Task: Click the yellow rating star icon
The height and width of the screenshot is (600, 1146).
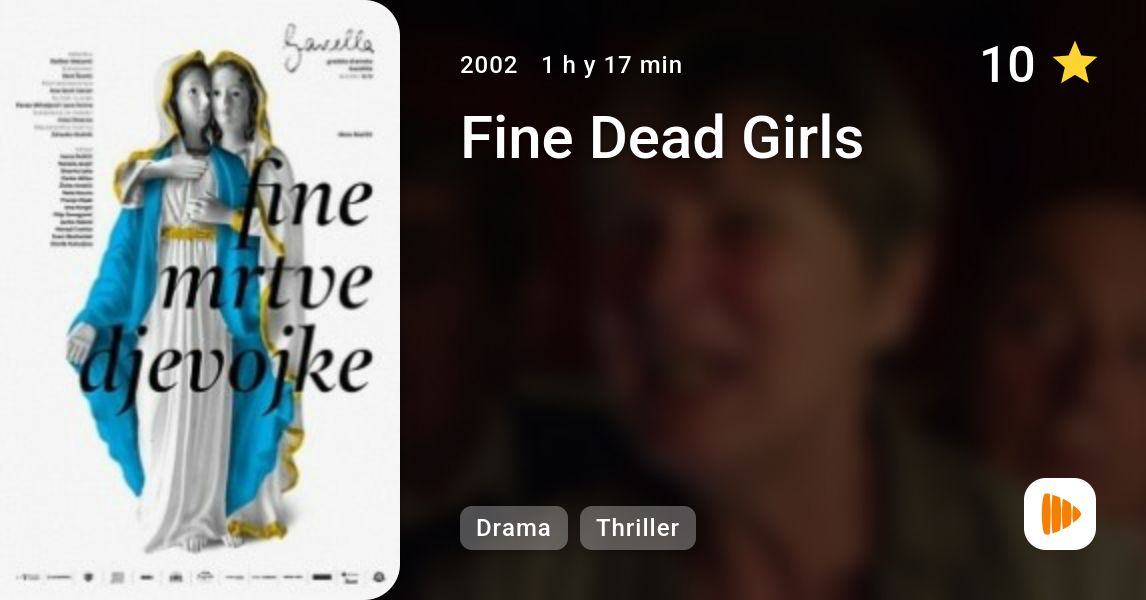Action: pos(1075,64)
